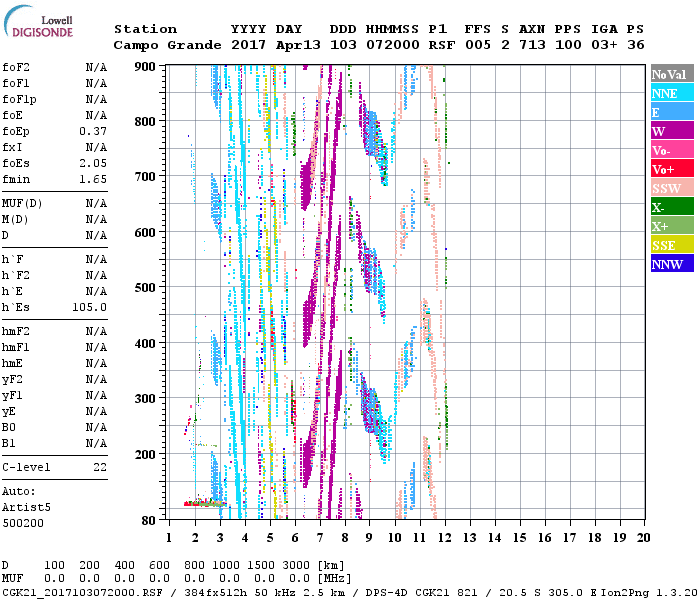Screen dimensions: 700x600
Task: Click the 3000 km distance column header
Action: pos(297,565)
